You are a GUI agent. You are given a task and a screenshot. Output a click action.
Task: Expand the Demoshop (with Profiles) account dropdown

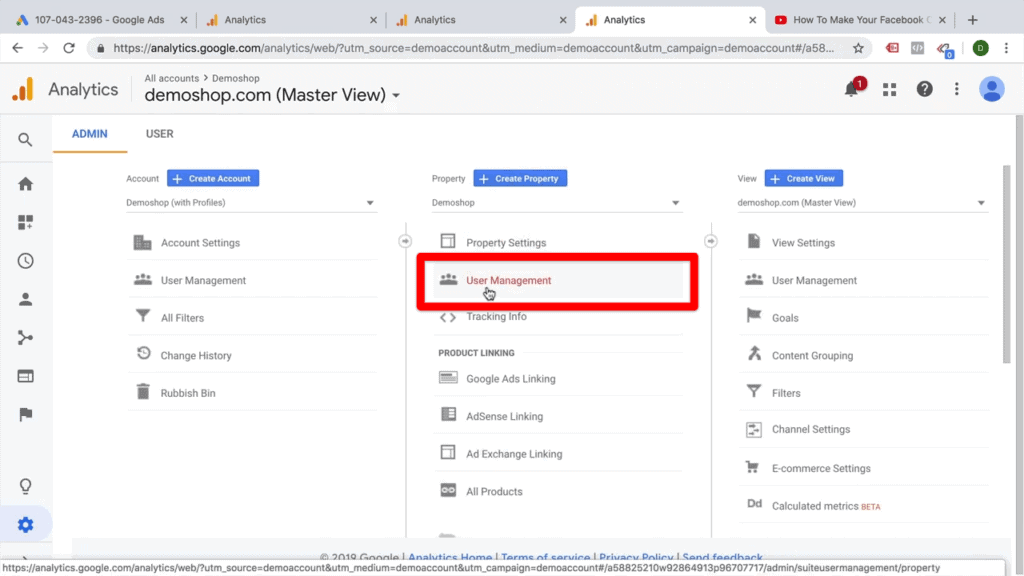251,203
